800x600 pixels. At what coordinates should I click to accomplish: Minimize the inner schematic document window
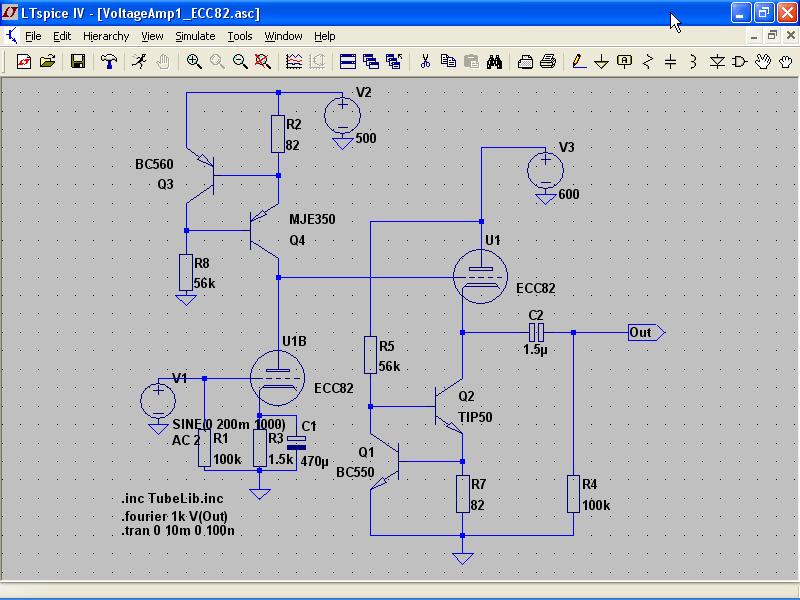point(754,36)
